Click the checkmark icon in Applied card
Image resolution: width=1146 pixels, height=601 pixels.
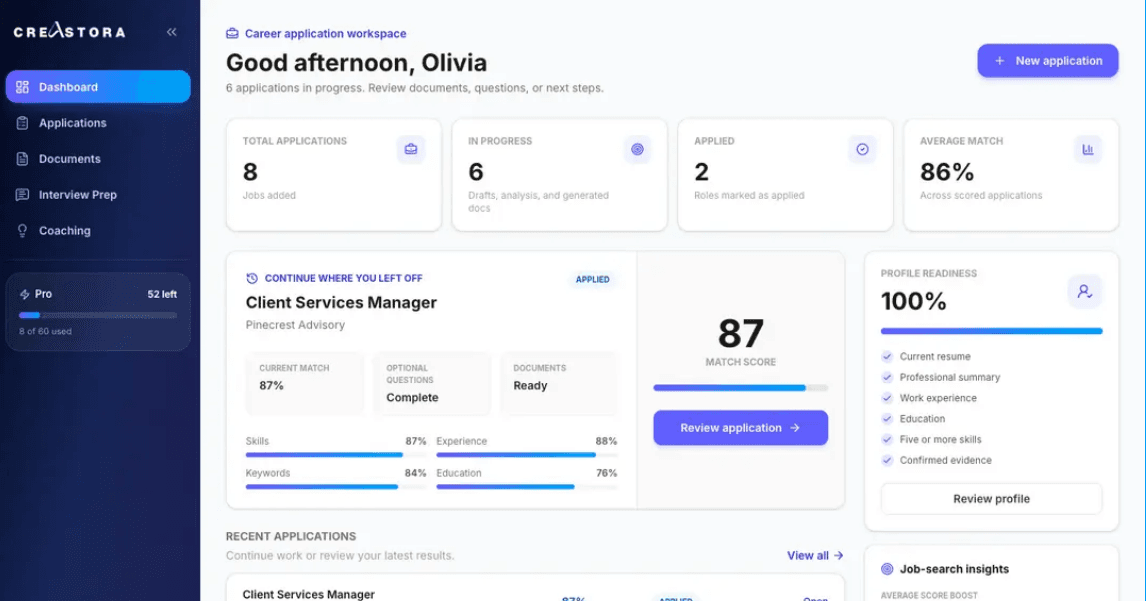[862, 149]
